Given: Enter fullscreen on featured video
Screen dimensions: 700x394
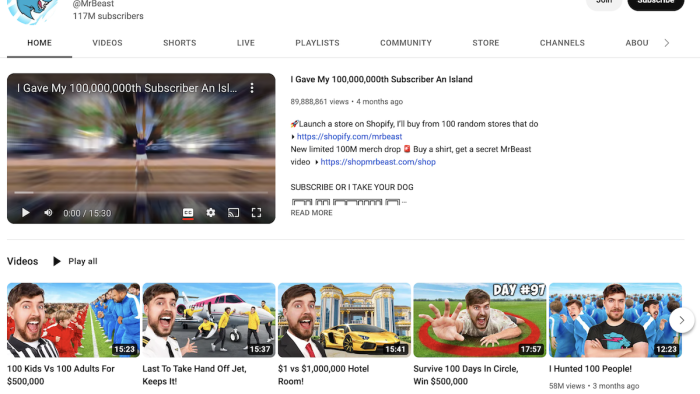Looking at the screenshot, I should point(256,213).
